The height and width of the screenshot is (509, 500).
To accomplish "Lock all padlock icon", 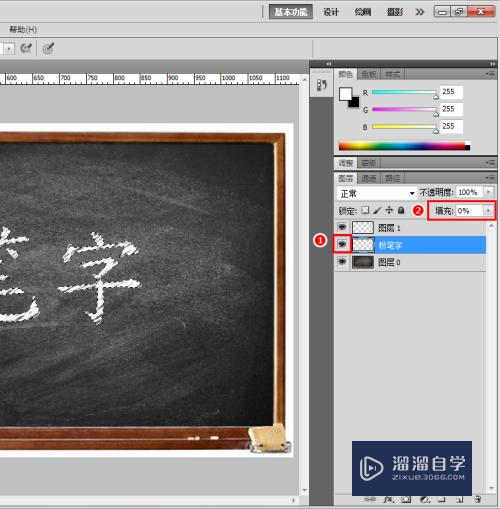I will (401, 210).
